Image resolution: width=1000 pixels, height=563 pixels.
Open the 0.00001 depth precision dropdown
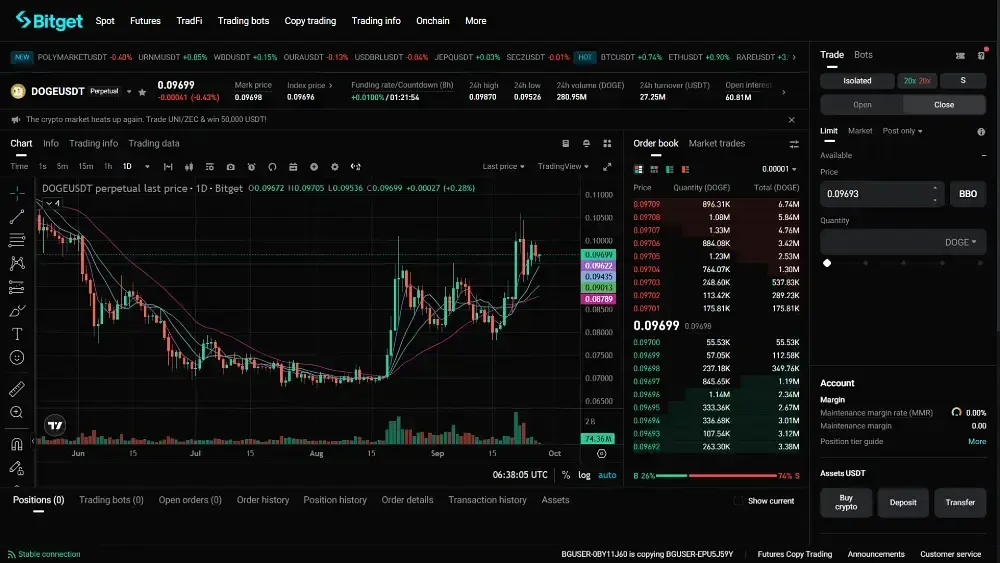[x=779, y=169]
